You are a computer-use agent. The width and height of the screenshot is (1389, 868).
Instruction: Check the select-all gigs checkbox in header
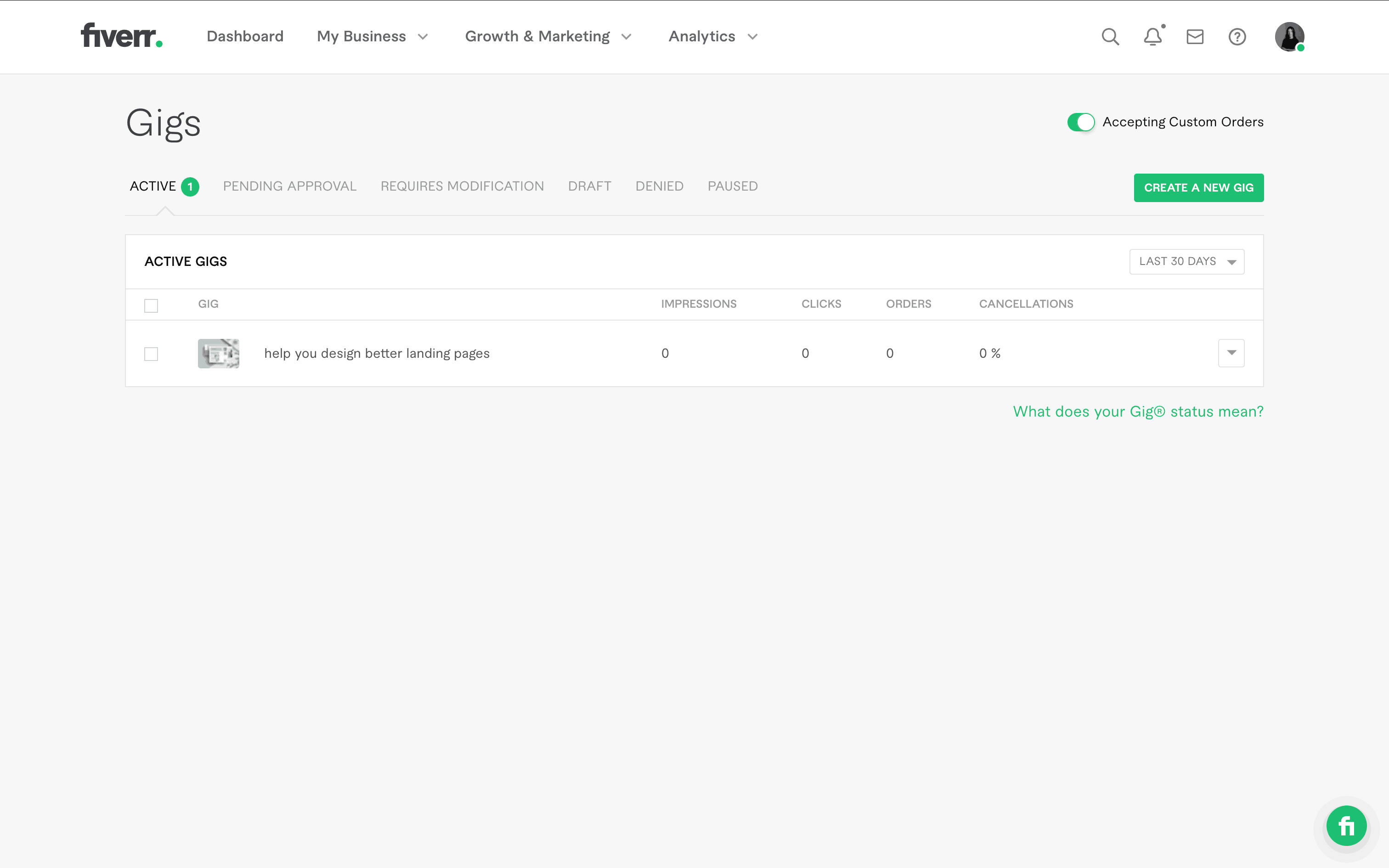pyautogui.click(x=151, y=305)
